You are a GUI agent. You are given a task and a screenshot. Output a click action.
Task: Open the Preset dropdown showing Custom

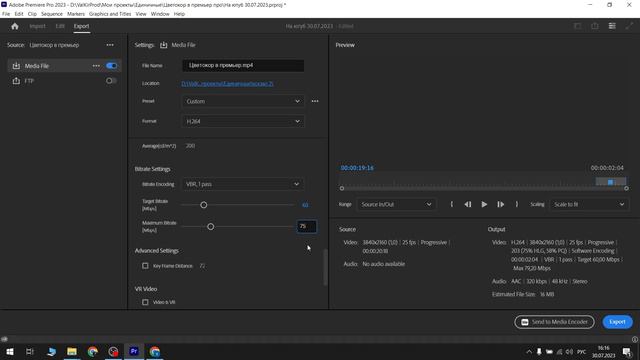click(x=243, y=101)
